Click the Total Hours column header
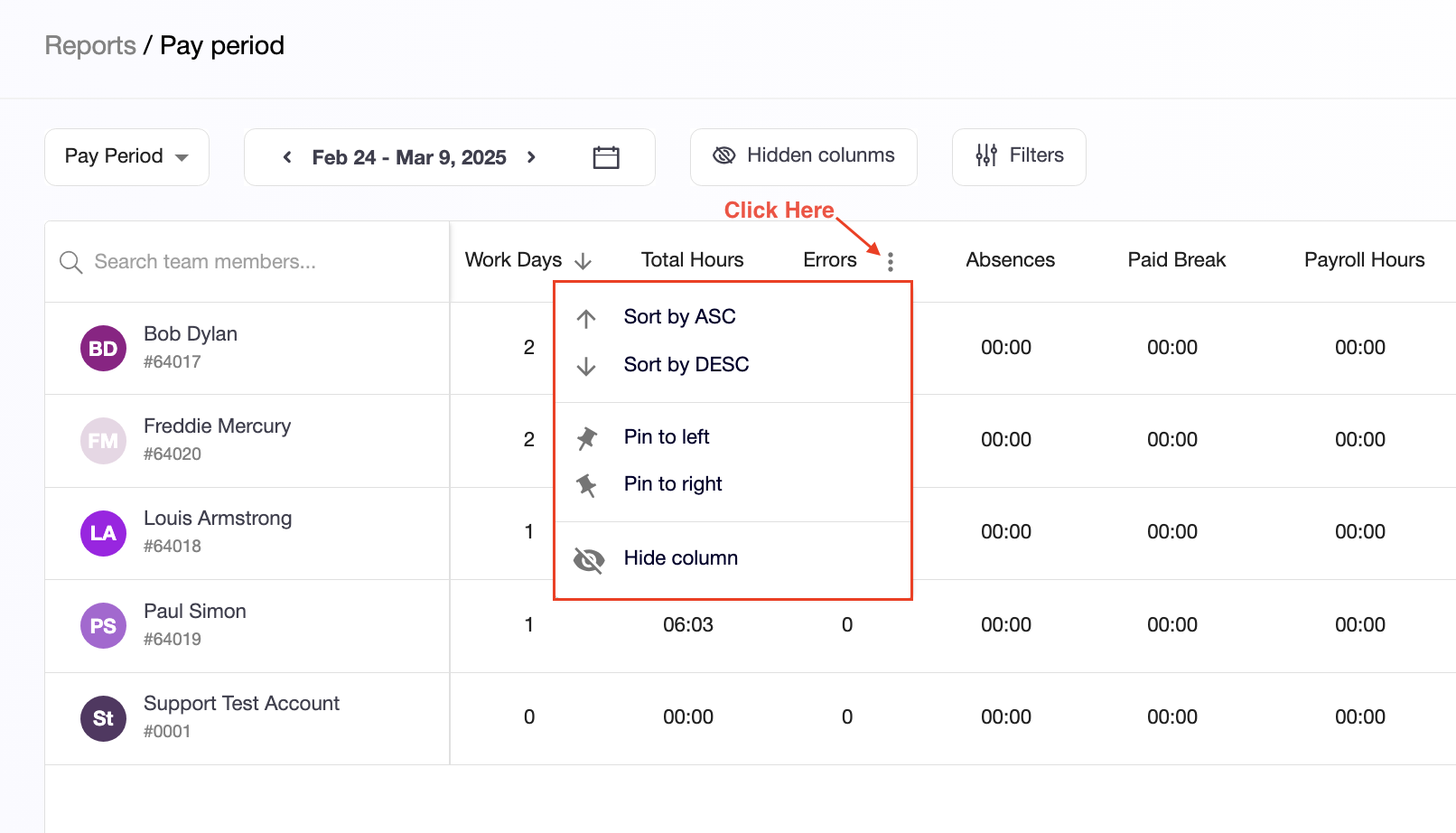The height and width of the screenshot is (833, 1456). click(x=693, y=260)
